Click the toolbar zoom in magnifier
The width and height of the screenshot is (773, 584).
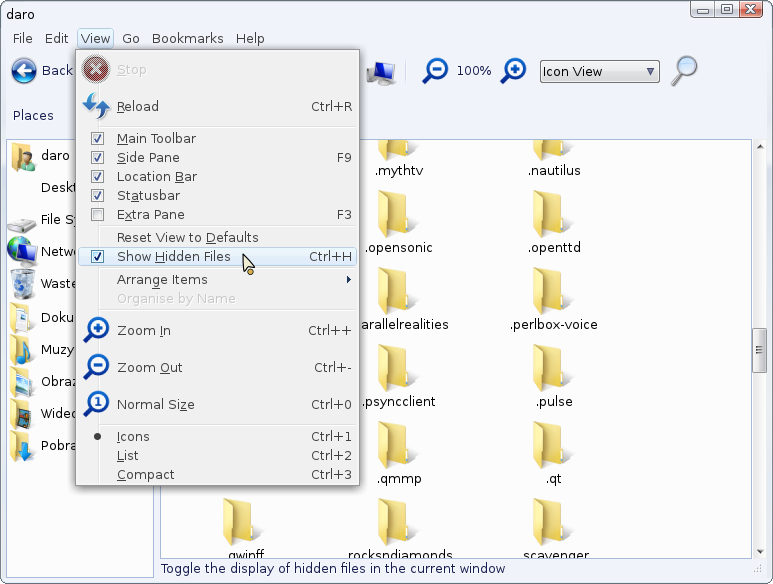coord(513,70)
